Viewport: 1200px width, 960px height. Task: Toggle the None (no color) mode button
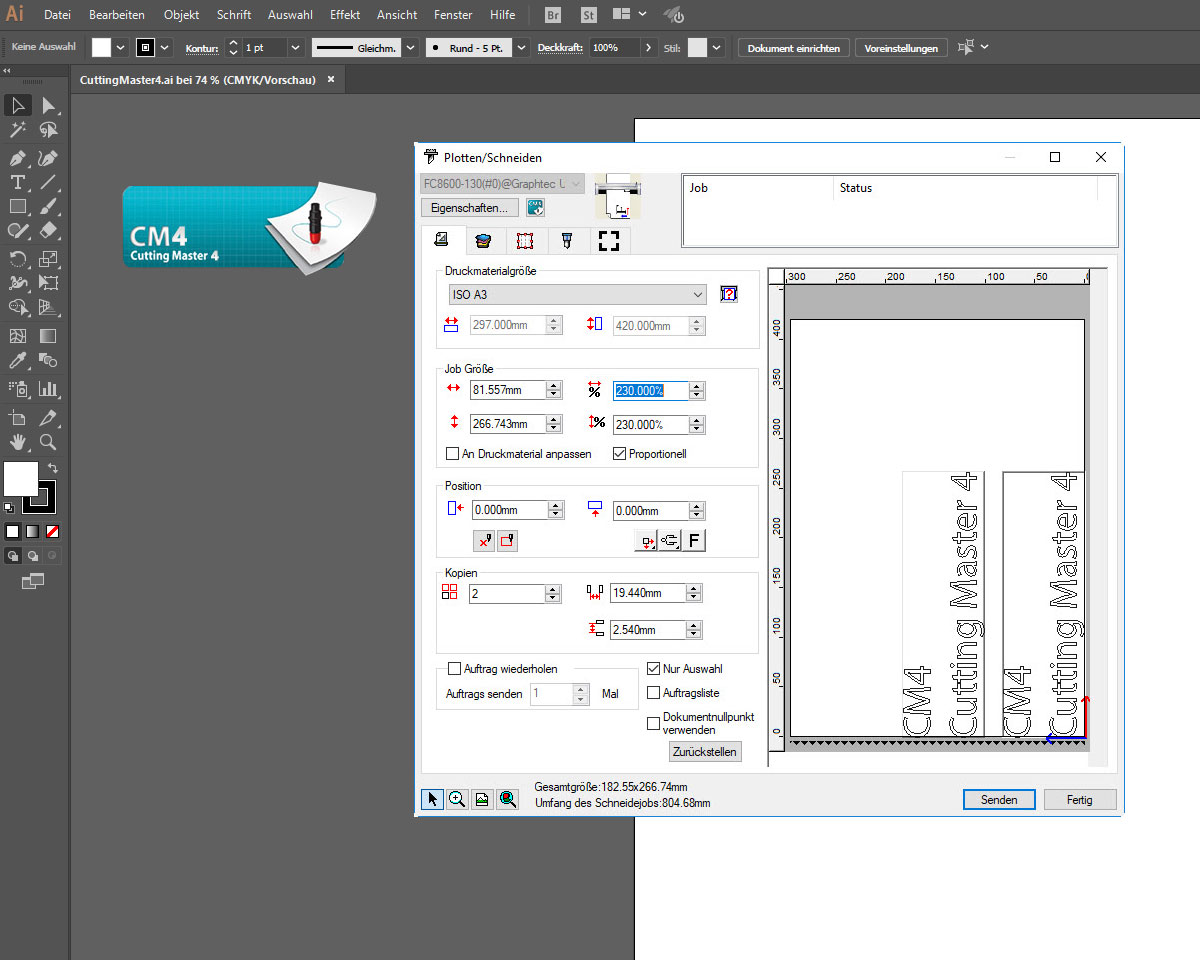[x=52, y=531]
